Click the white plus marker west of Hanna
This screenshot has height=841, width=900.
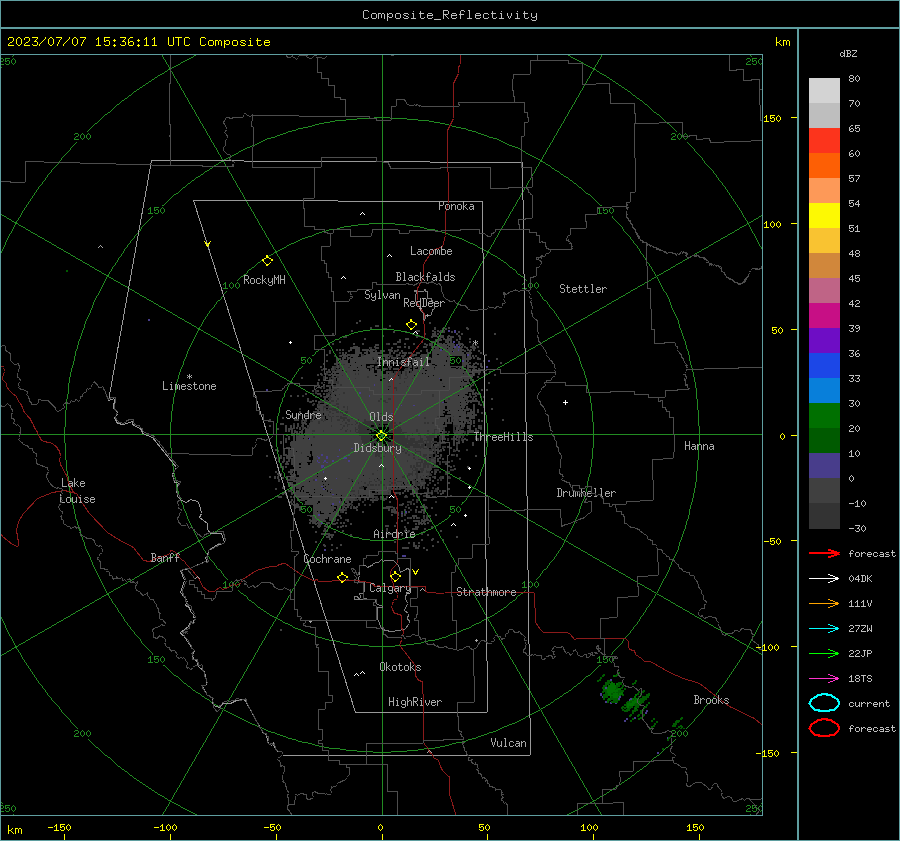coord(565,402)
